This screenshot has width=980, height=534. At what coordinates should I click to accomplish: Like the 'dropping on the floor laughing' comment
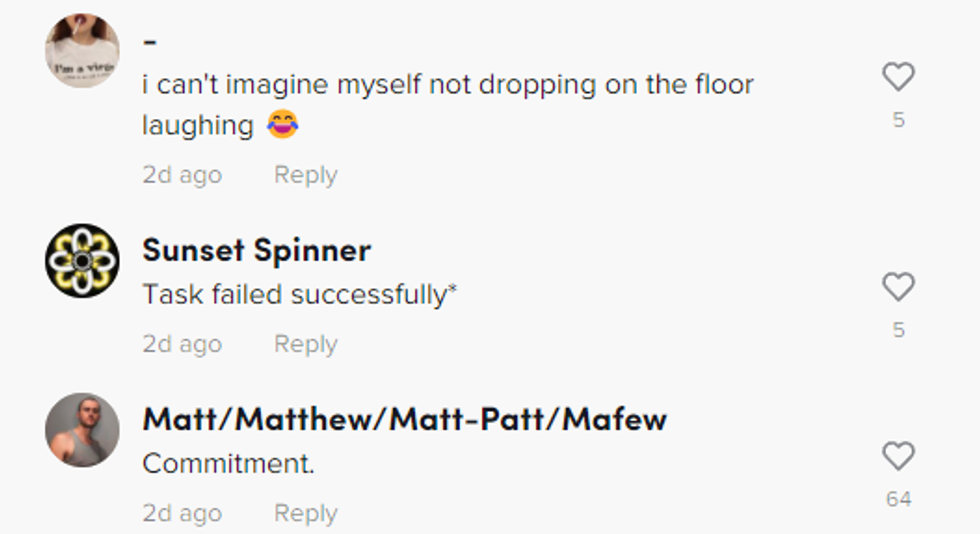click(898, 77)
